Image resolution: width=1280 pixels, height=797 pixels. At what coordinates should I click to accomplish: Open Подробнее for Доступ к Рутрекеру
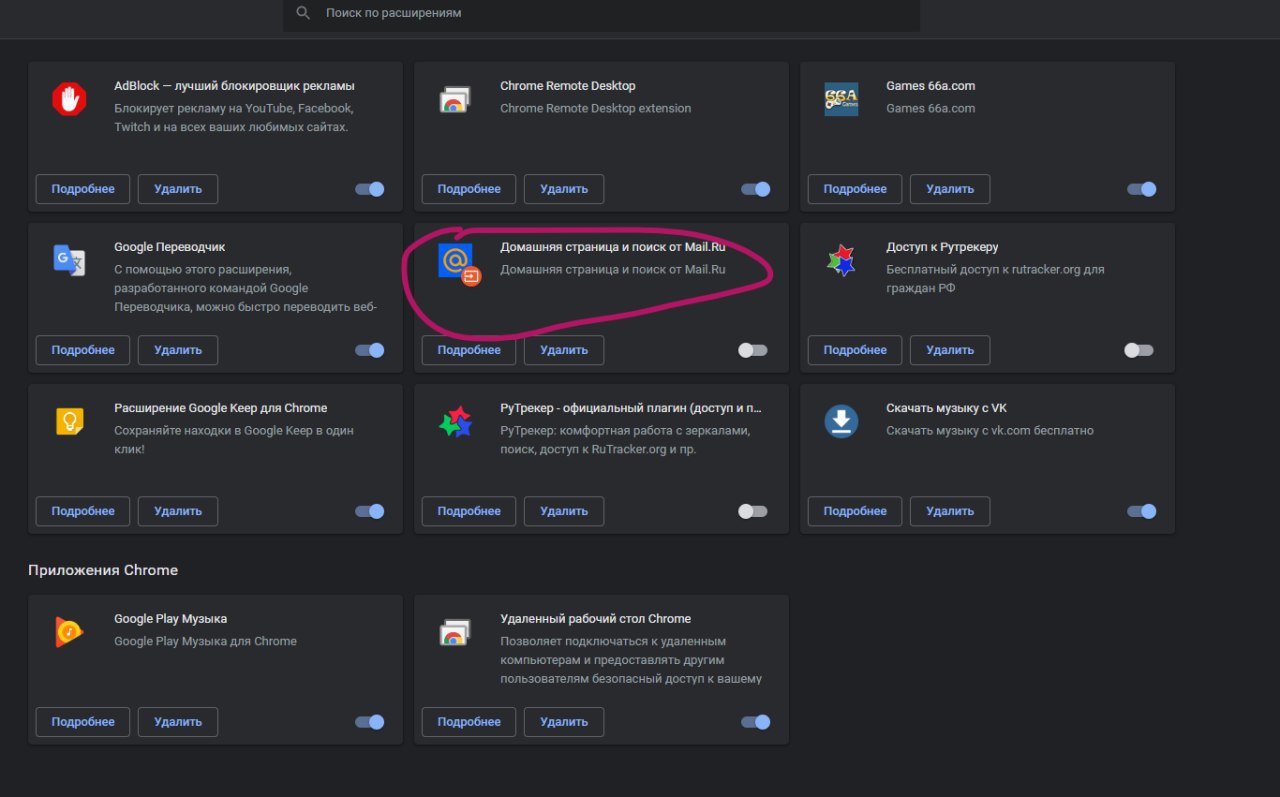click(x=855, y=350)
